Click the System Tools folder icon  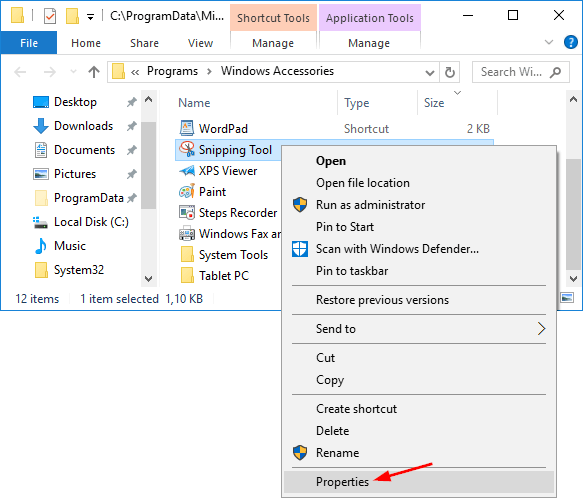(187, 254)
